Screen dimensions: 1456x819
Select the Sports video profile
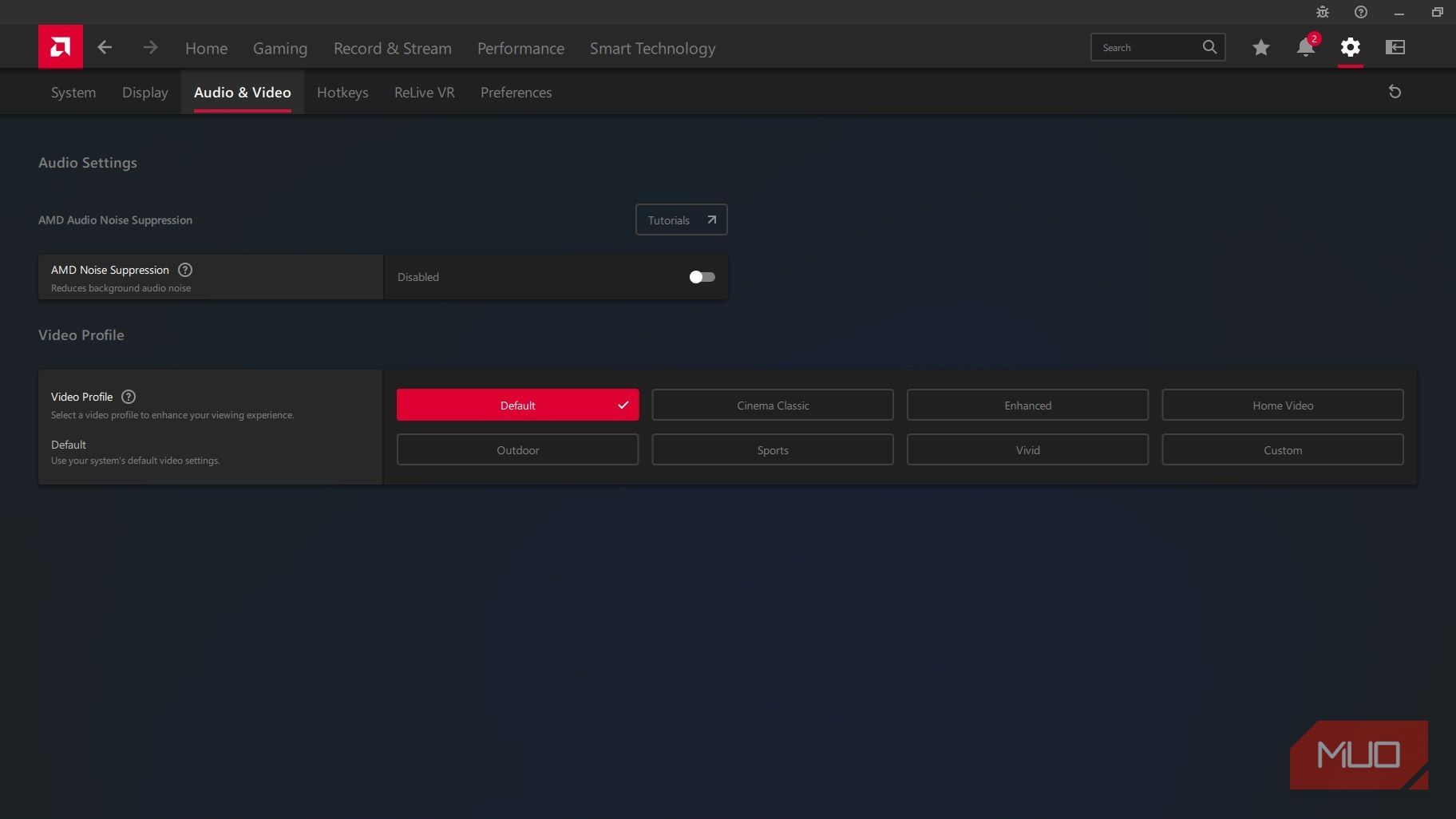coord(772,449)
